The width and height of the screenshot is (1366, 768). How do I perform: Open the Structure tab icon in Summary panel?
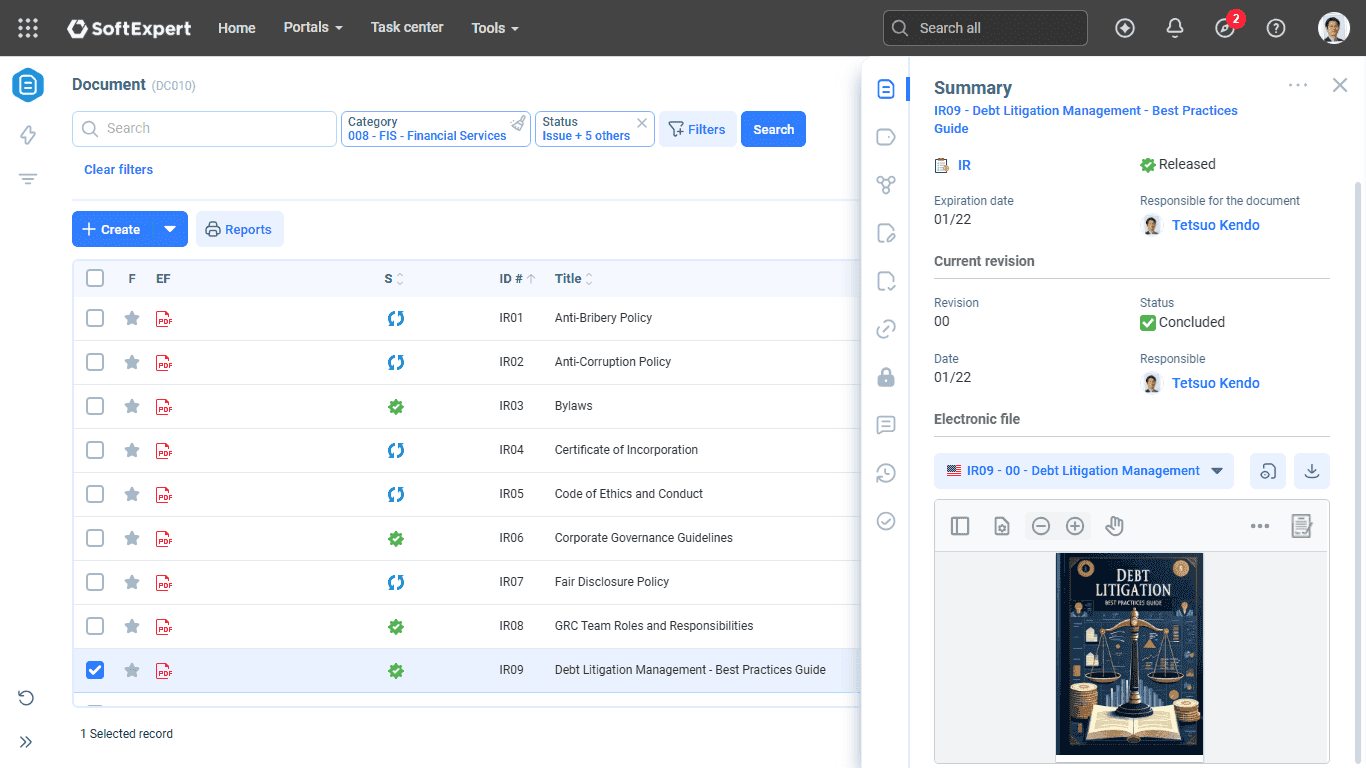(886, 185)
